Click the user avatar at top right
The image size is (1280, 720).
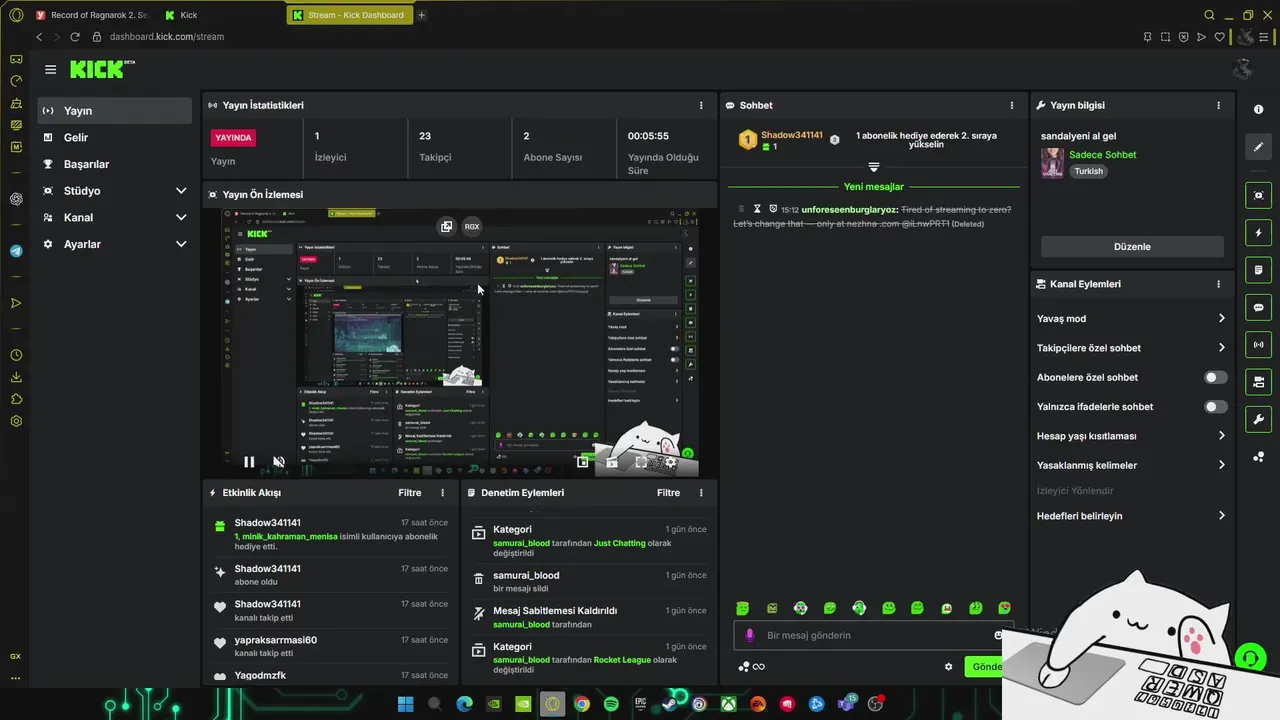pos(1242,69)
